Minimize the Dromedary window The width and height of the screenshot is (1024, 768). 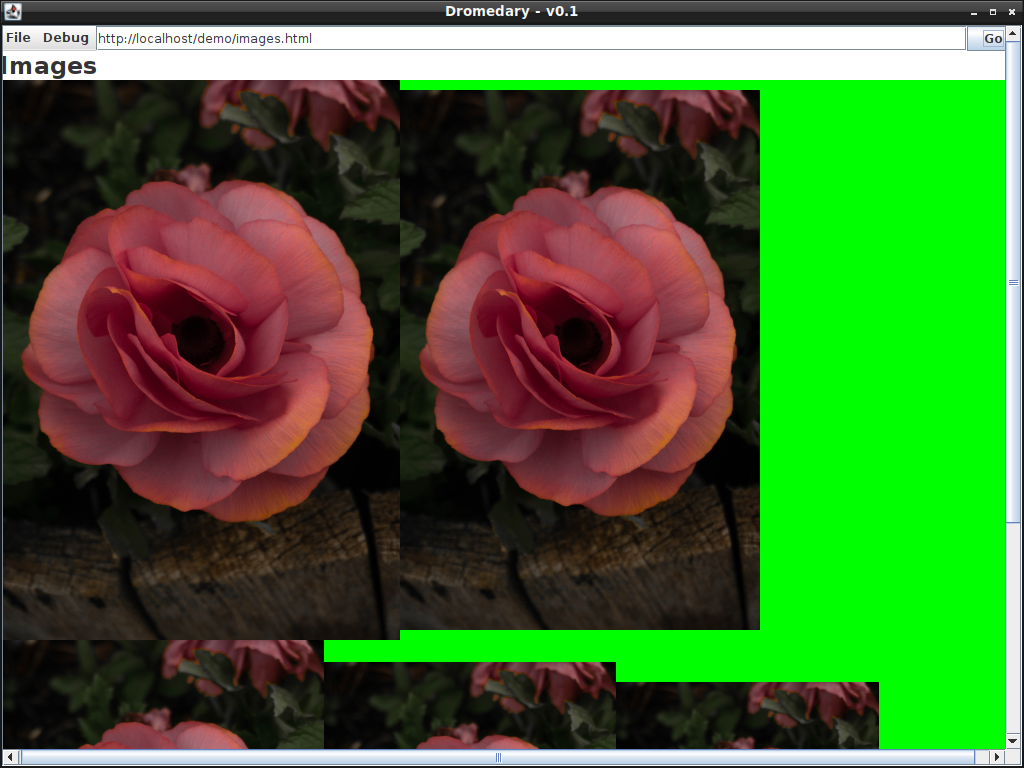[x=974, y=12]
